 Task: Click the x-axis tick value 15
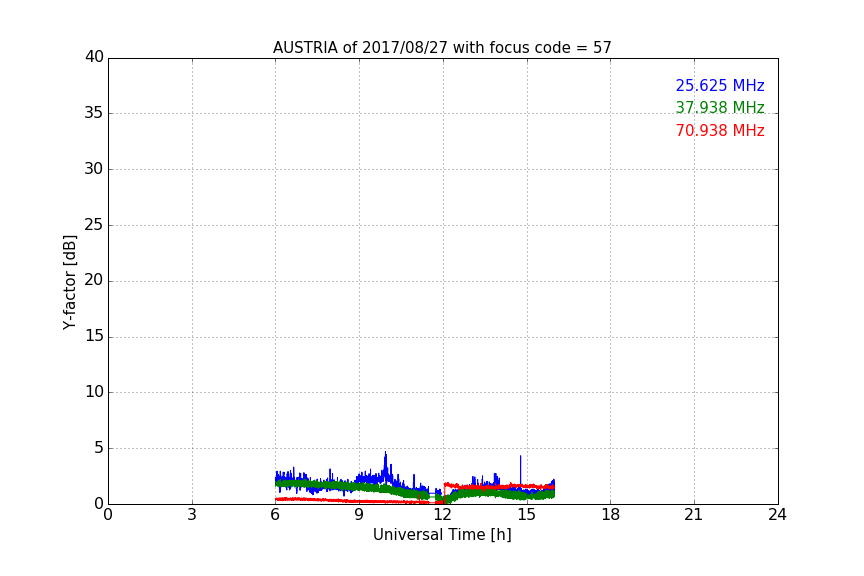[x=526, y=515]
